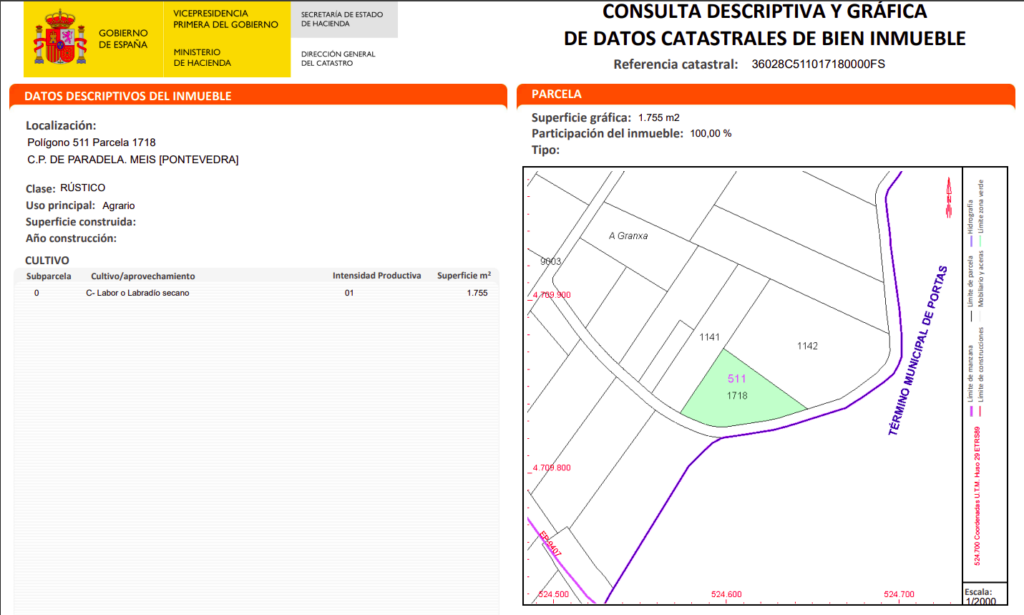Click the "4.709.900" coordinate label
Image resolution: width=1024 pixels, height=615 pixels.
click(x=552, y=294)
